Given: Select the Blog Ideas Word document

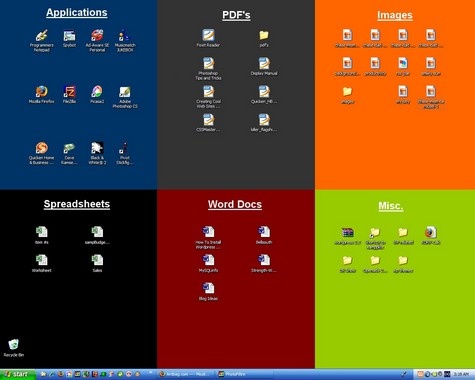Looking at the screenshot, I should [208, 291].
